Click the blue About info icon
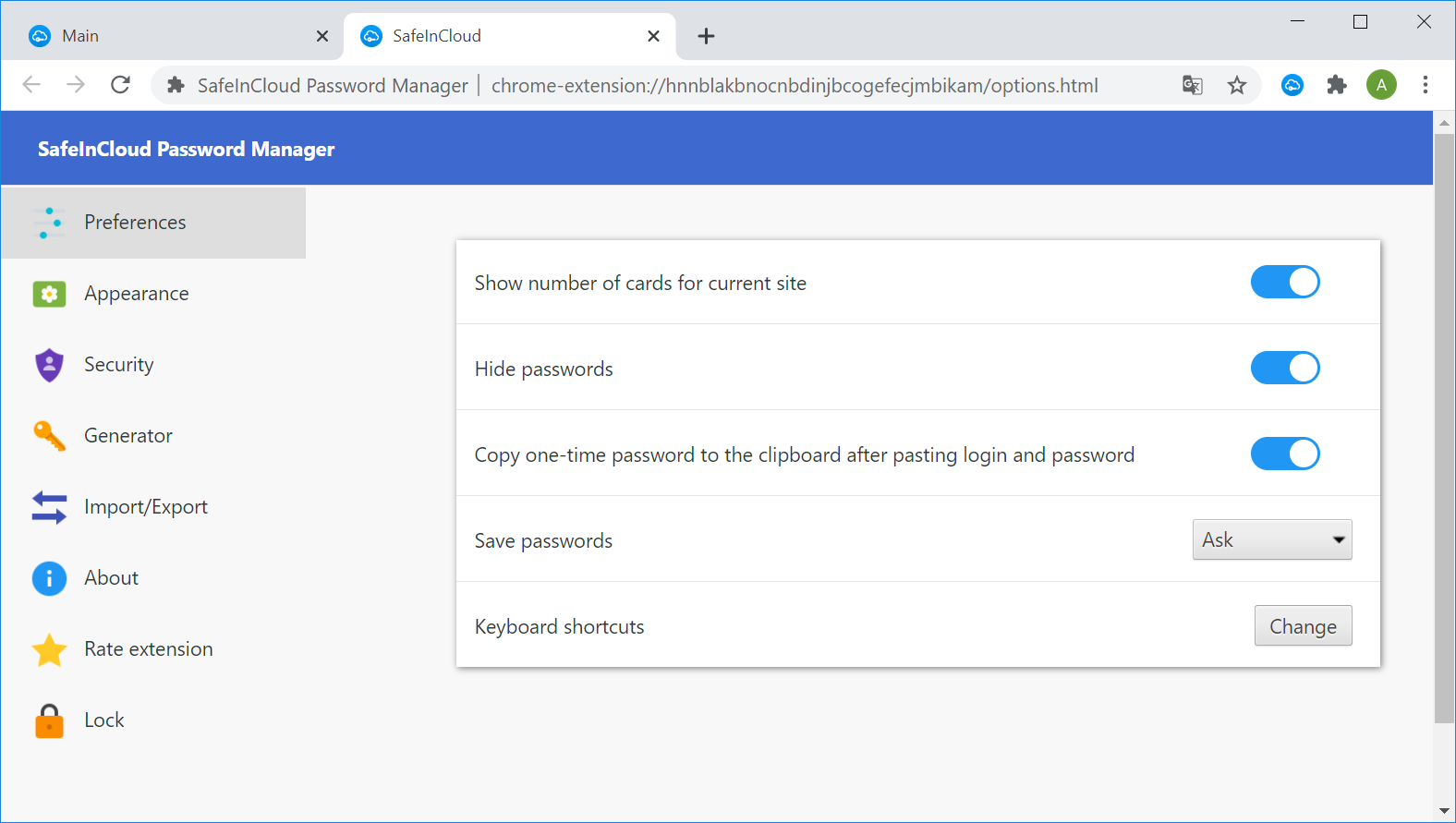Screen dimensions: 1456x823 (x=49, y=578)
